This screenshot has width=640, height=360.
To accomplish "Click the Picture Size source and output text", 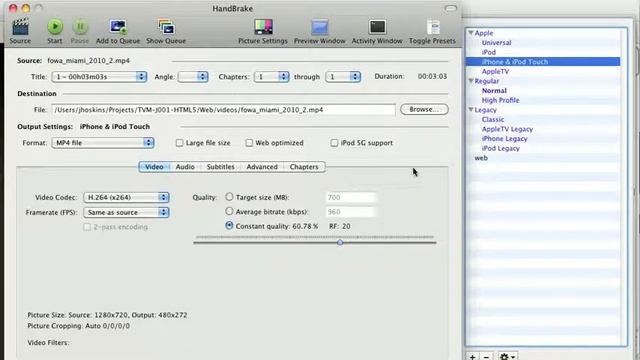I will 107,315.
